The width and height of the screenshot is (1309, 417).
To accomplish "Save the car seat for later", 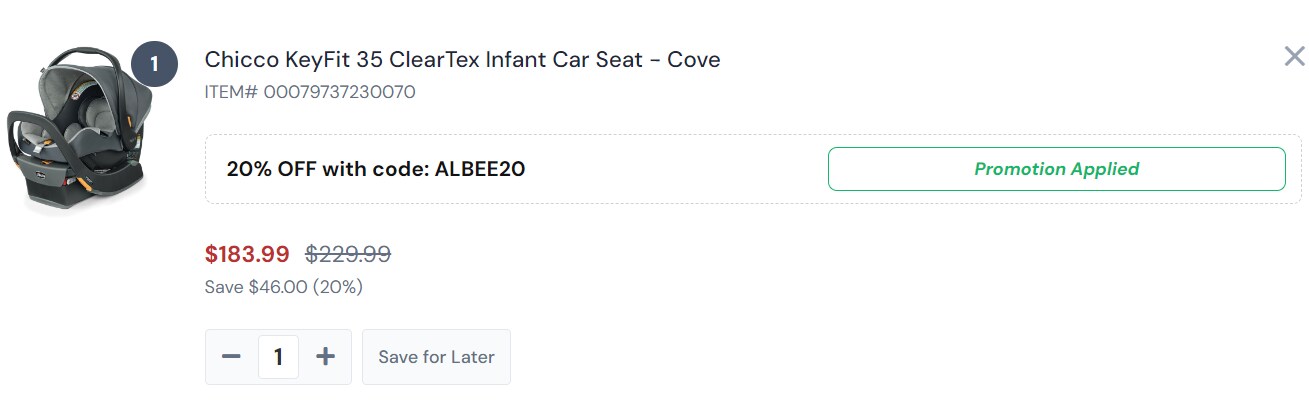I will 436,357.
